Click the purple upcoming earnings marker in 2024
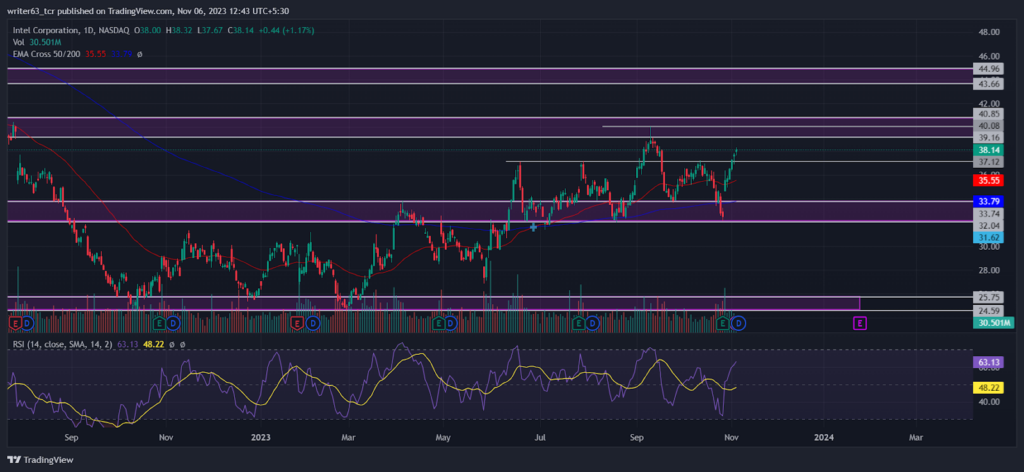 click(x=860, y=323)
